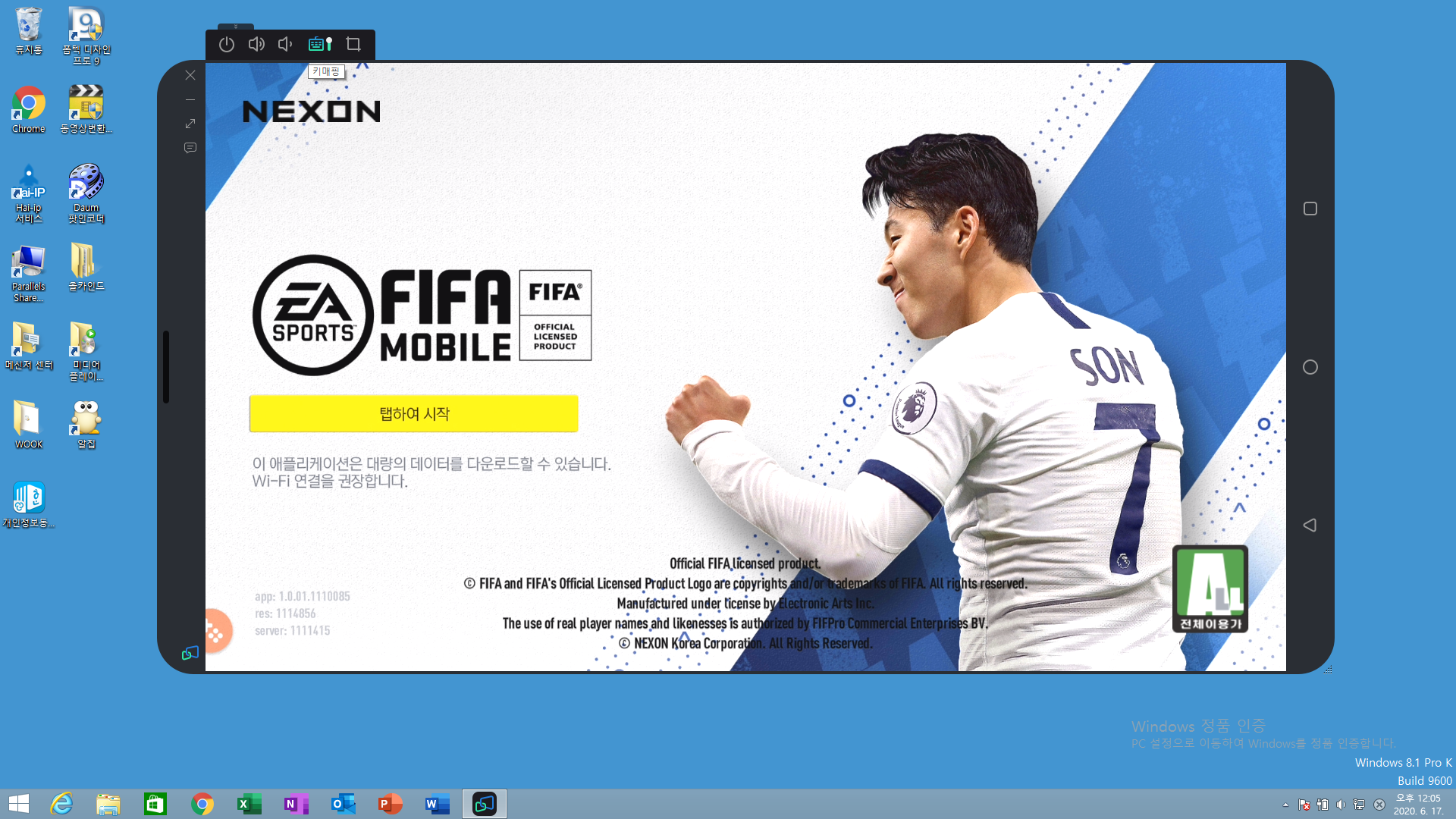Select the 미디어 플레이어 desktop icon

86,352
